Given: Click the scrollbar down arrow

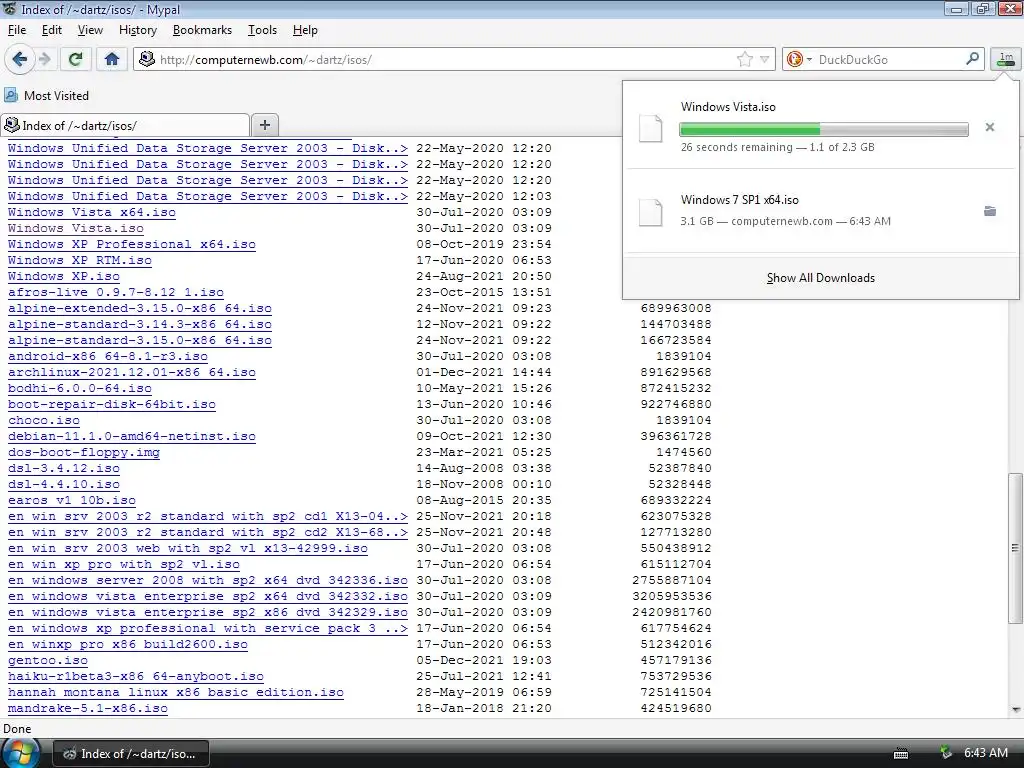Looking at the screenshot, I should pyautogui.click(x=1016, y=709).
